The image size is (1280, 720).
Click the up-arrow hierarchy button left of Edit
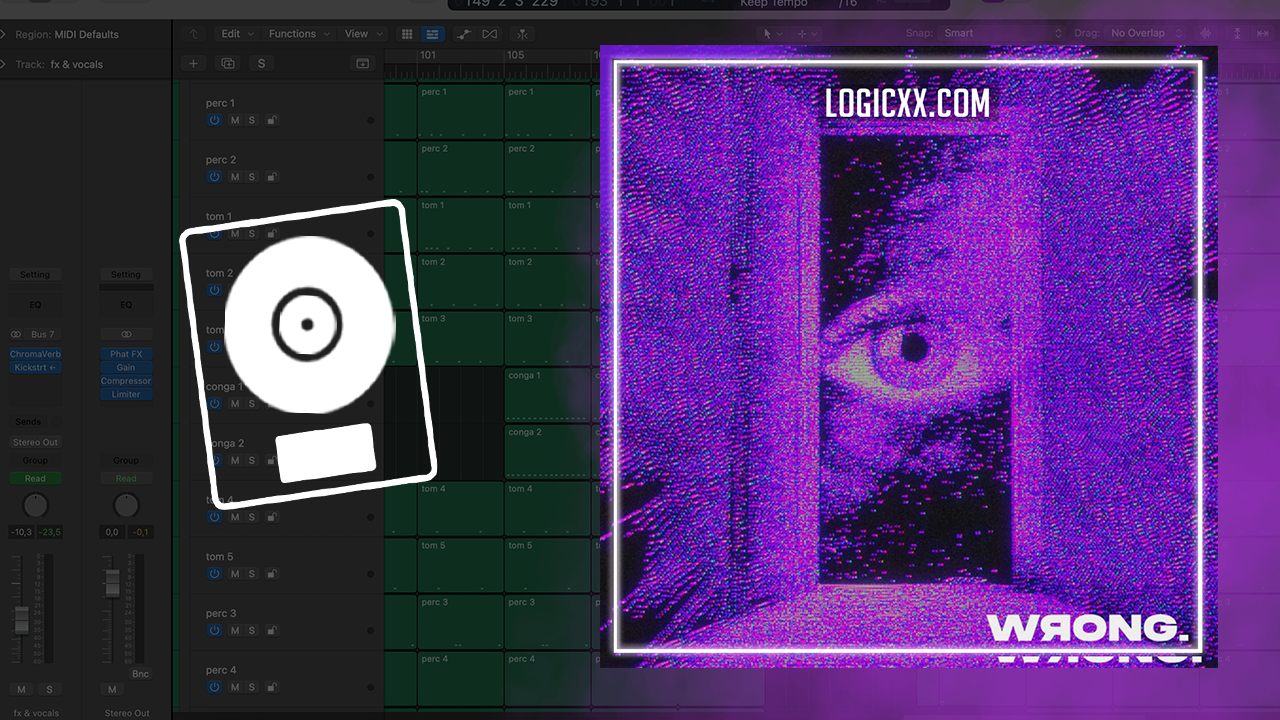click(194, 34)
